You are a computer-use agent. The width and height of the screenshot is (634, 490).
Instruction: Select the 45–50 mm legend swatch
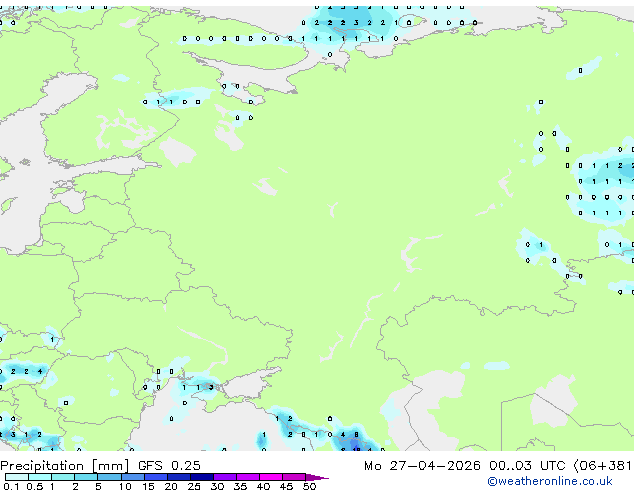click(294, 477)
